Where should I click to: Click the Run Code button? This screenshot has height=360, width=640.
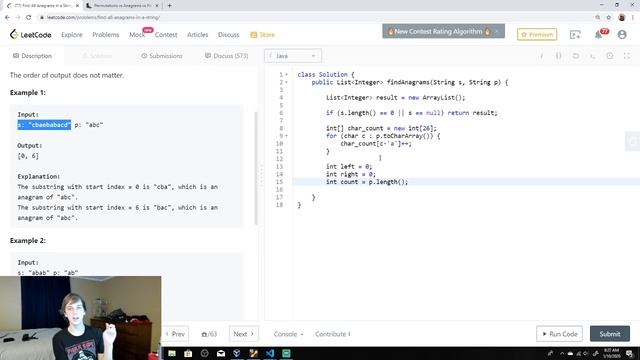tap(559, 334)
